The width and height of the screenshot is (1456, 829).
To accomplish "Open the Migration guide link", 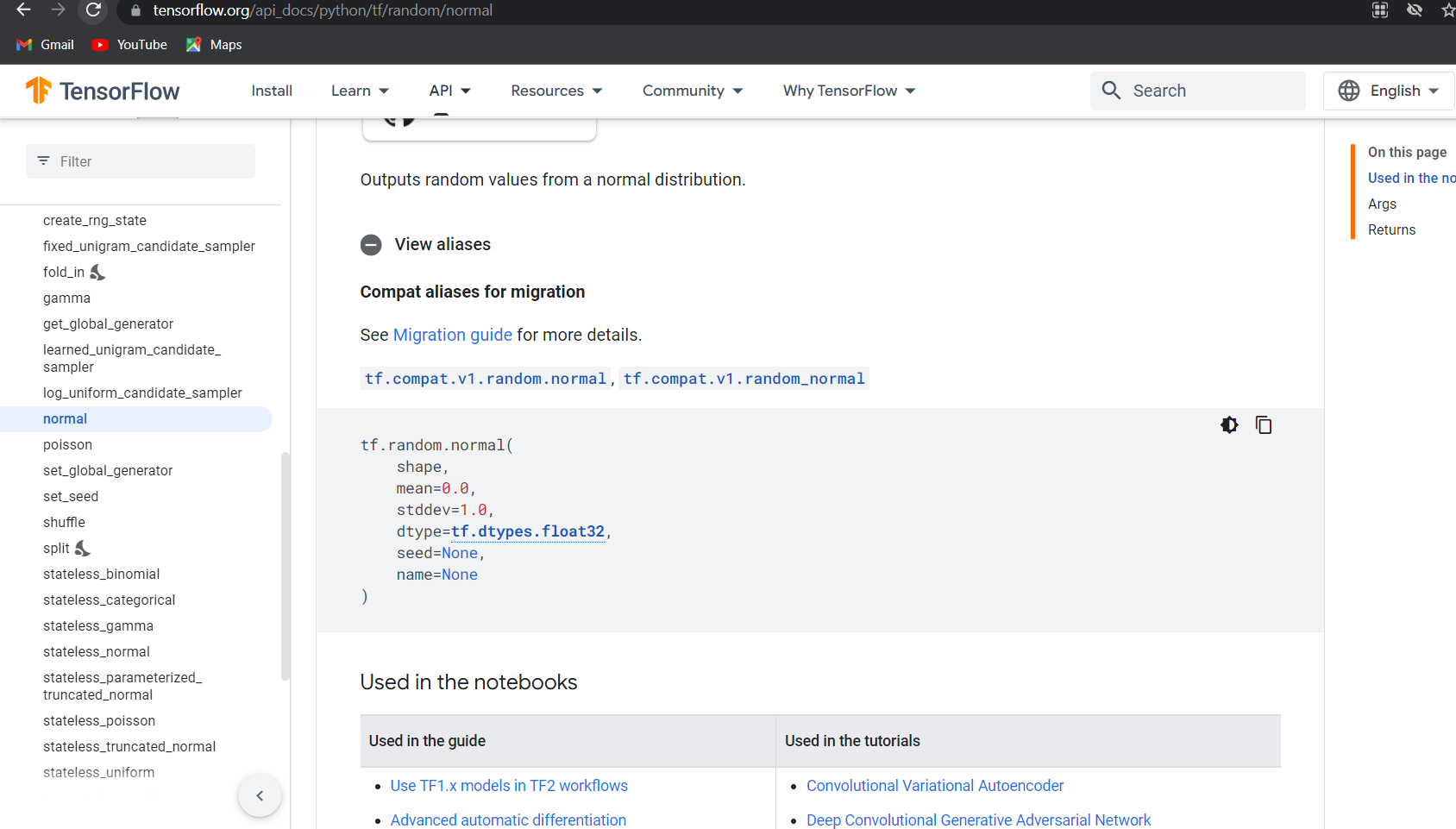I will point(453,335).
